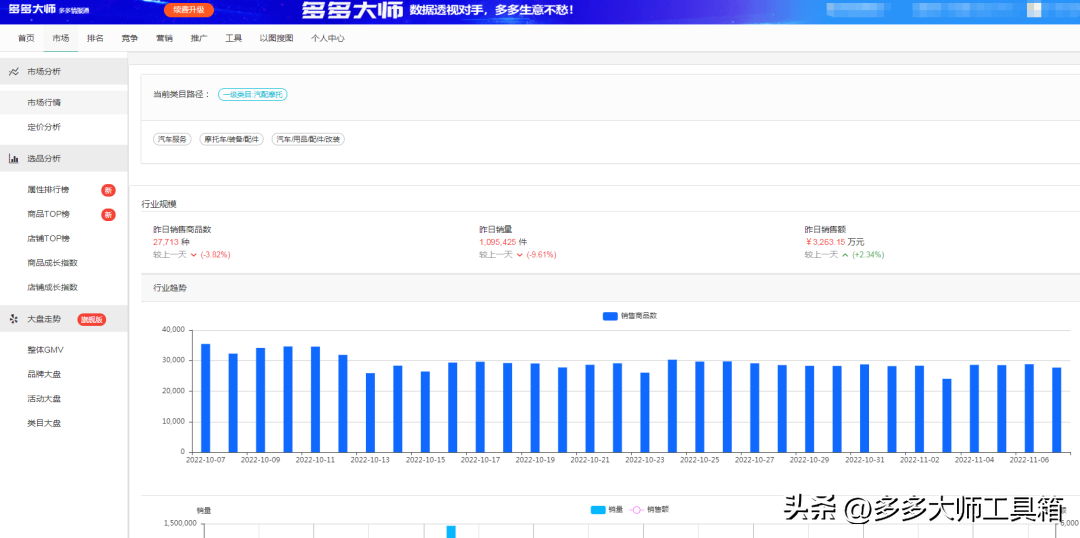Viewport: 1080px width, 538px height.
Task: Open 以图搜图 image search
Action: (276, 39)
